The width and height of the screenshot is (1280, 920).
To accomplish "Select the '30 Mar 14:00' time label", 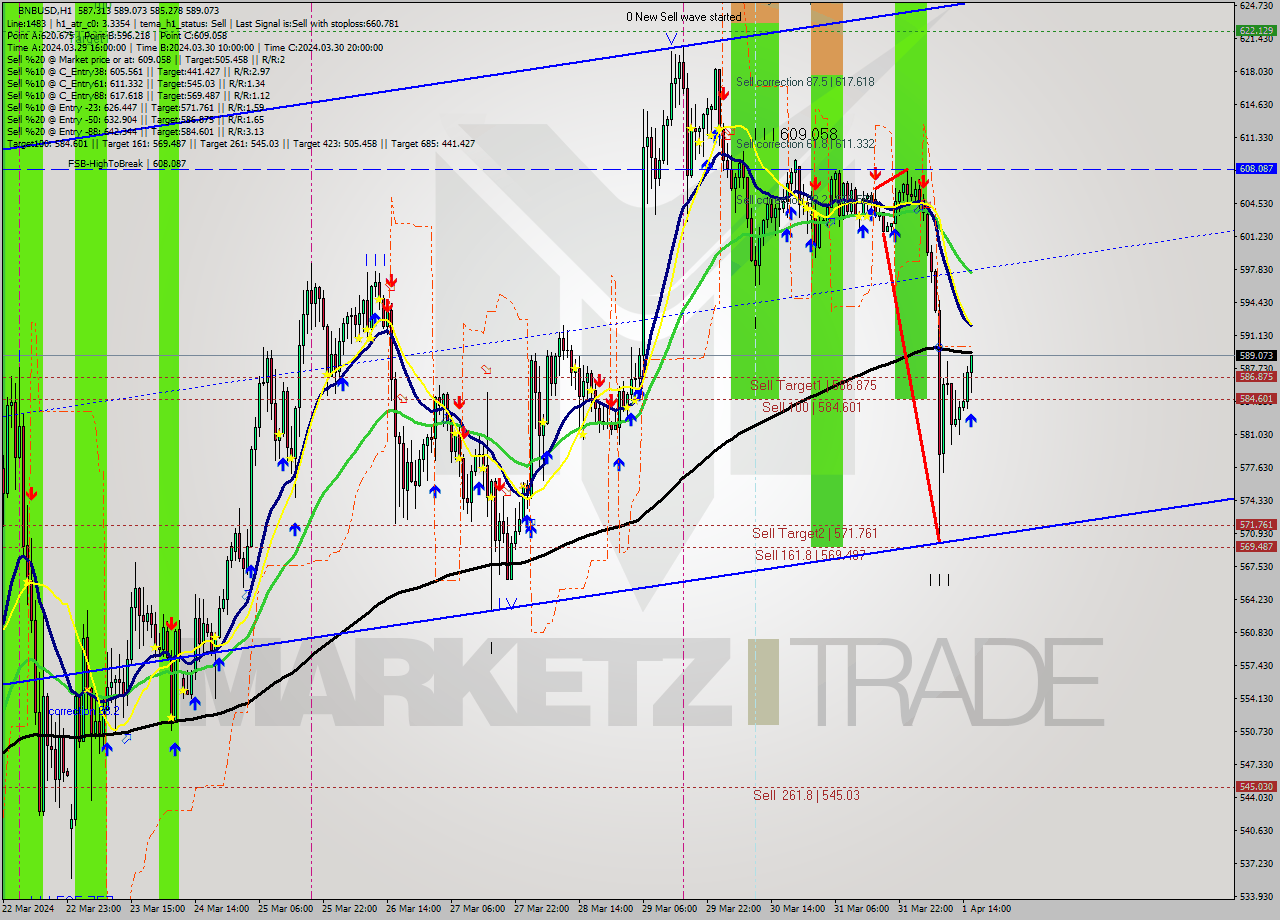I will 797,909.
